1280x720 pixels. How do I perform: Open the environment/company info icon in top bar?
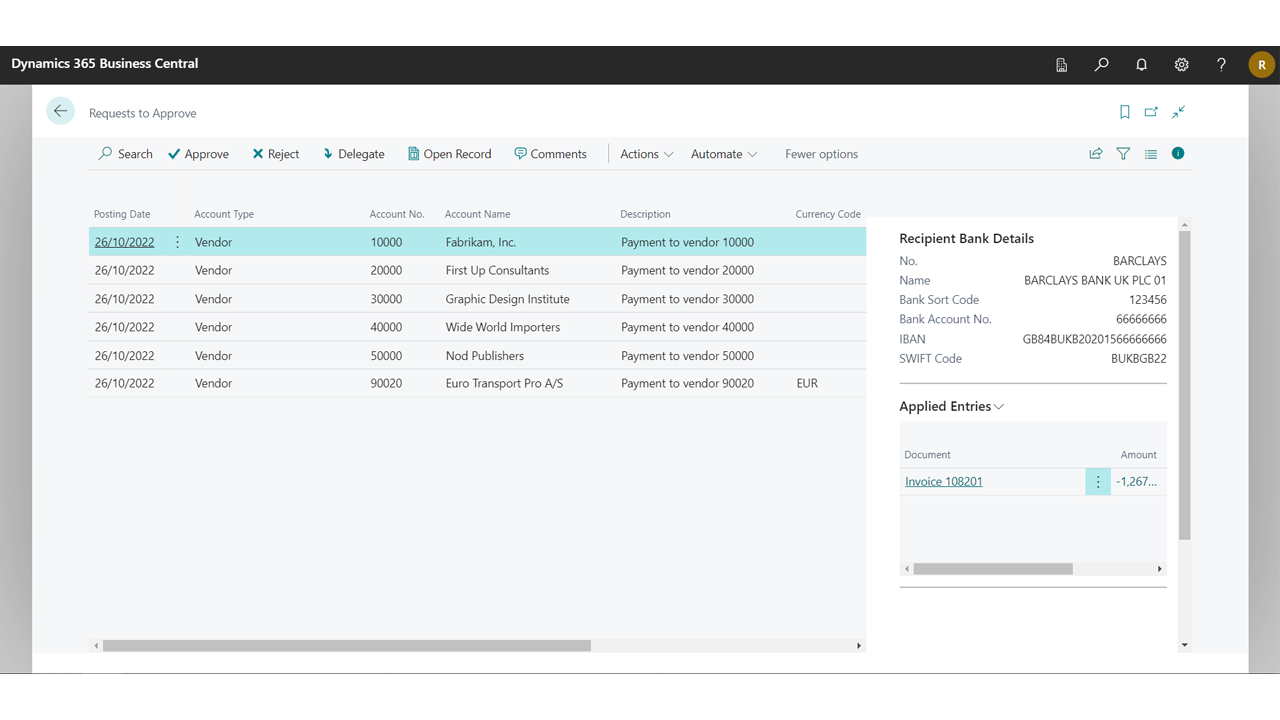[x=1061, y=64]
